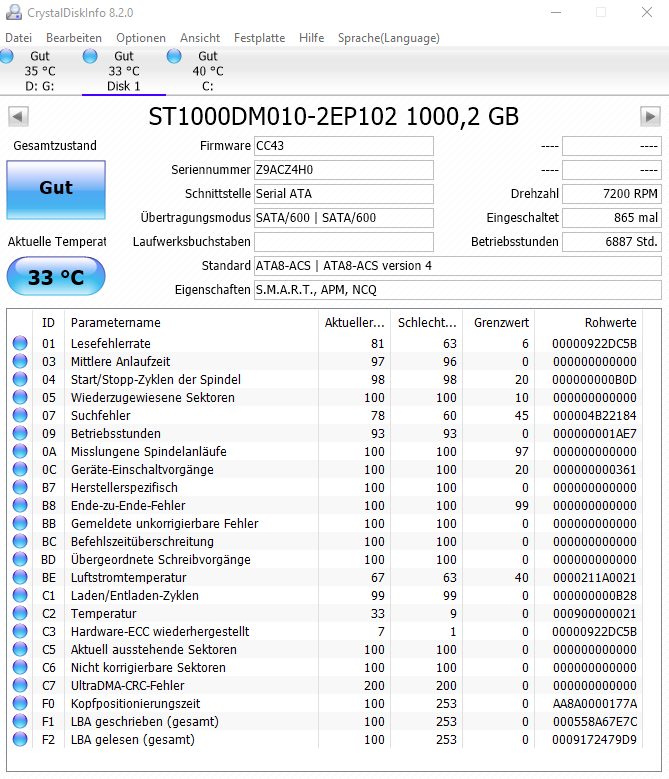Select raw value 00000922DC5B of Lesefehlerrate

(x=594, y=343)
